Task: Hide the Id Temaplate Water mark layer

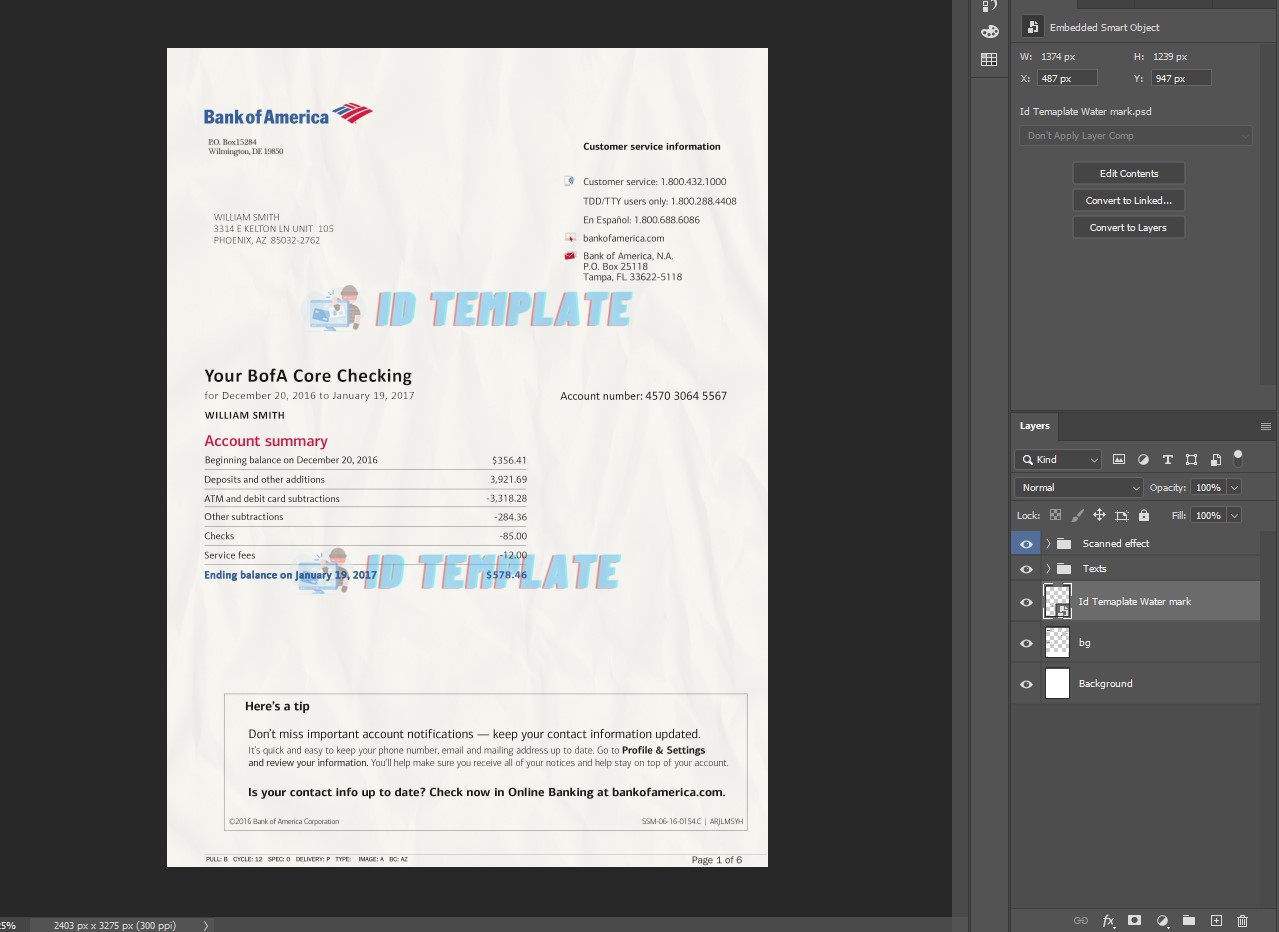Action: pyautogui.click(x=1026, y=602)
